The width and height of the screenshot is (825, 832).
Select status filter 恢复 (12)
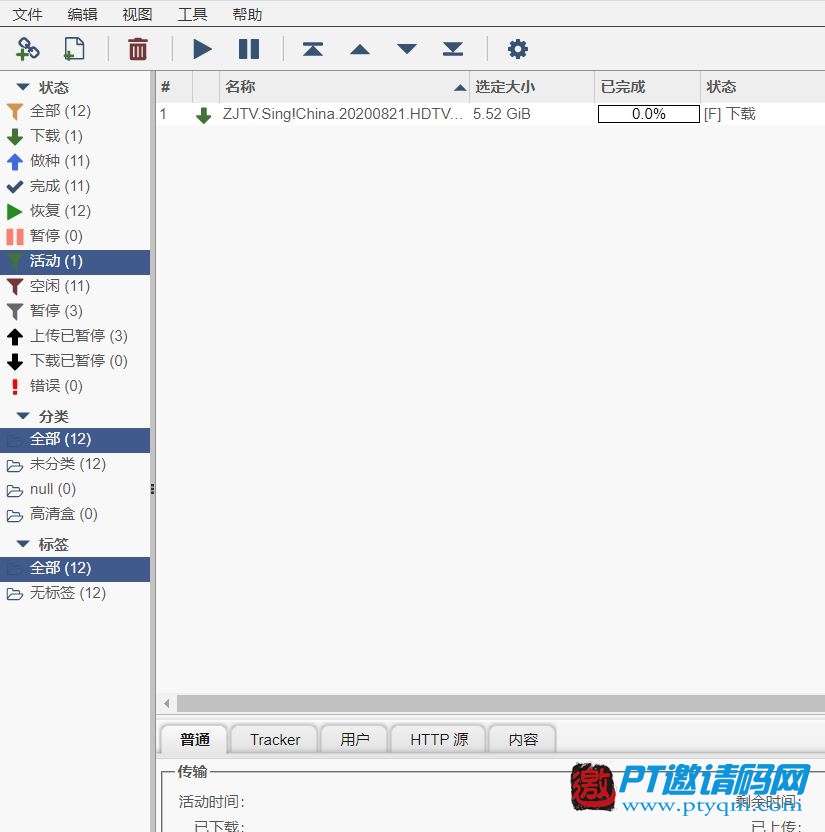point(75,211)
